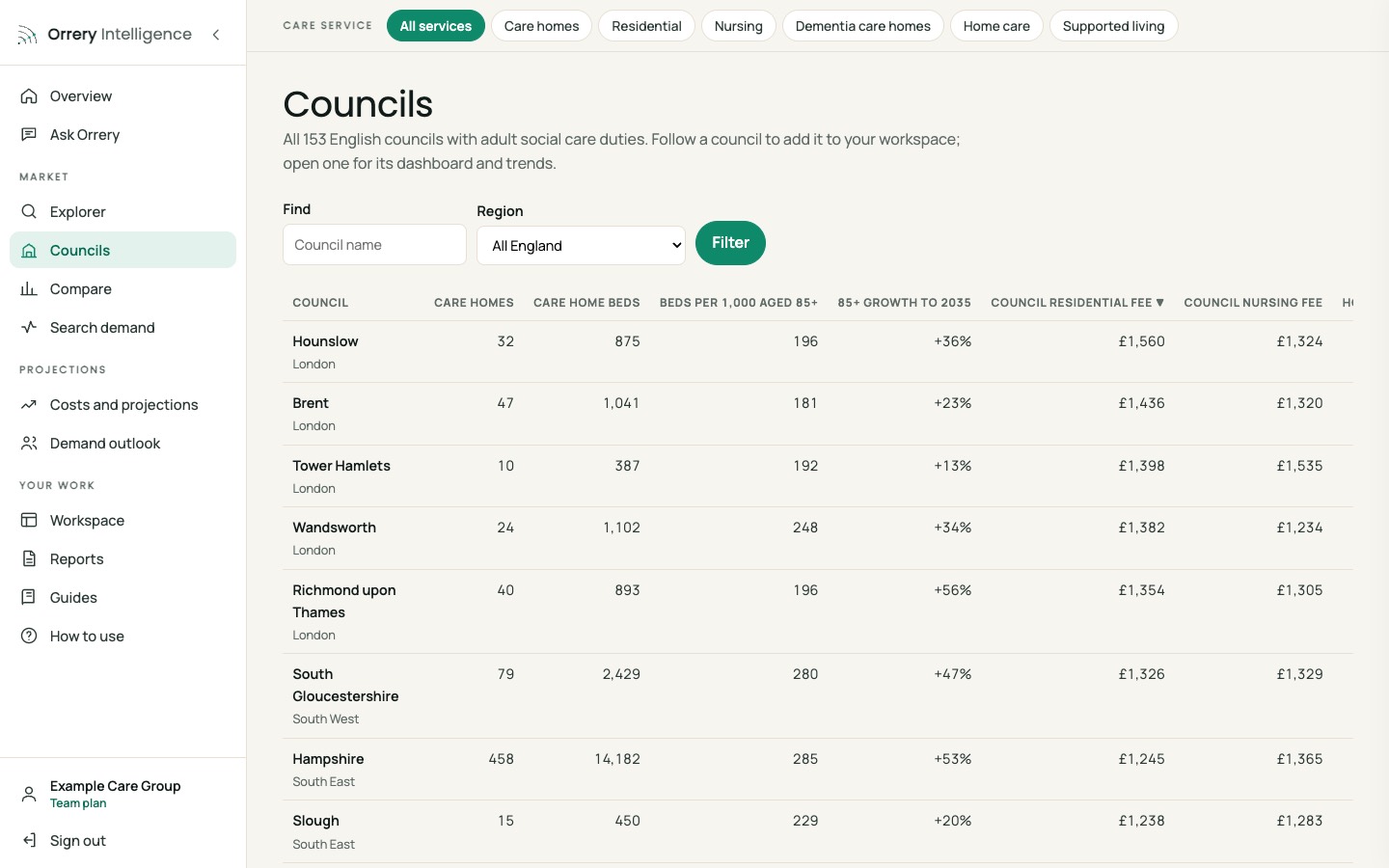Click the Orrery Intelligence logo icon
Screen dimensions: 1389x868
click(x=27, y=36)
